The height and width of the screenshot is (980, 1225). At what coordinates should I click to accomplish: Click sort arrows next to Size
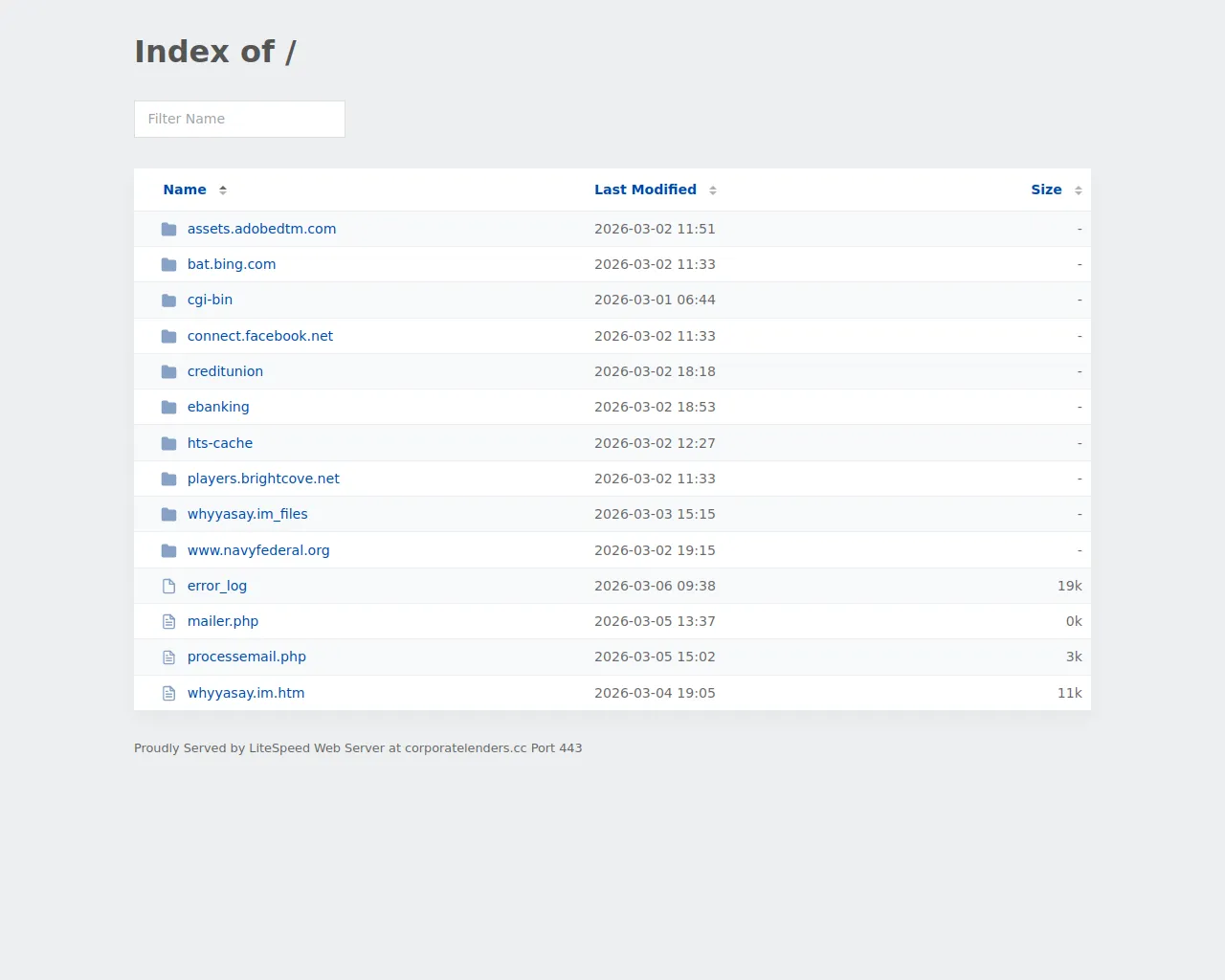1079,190
